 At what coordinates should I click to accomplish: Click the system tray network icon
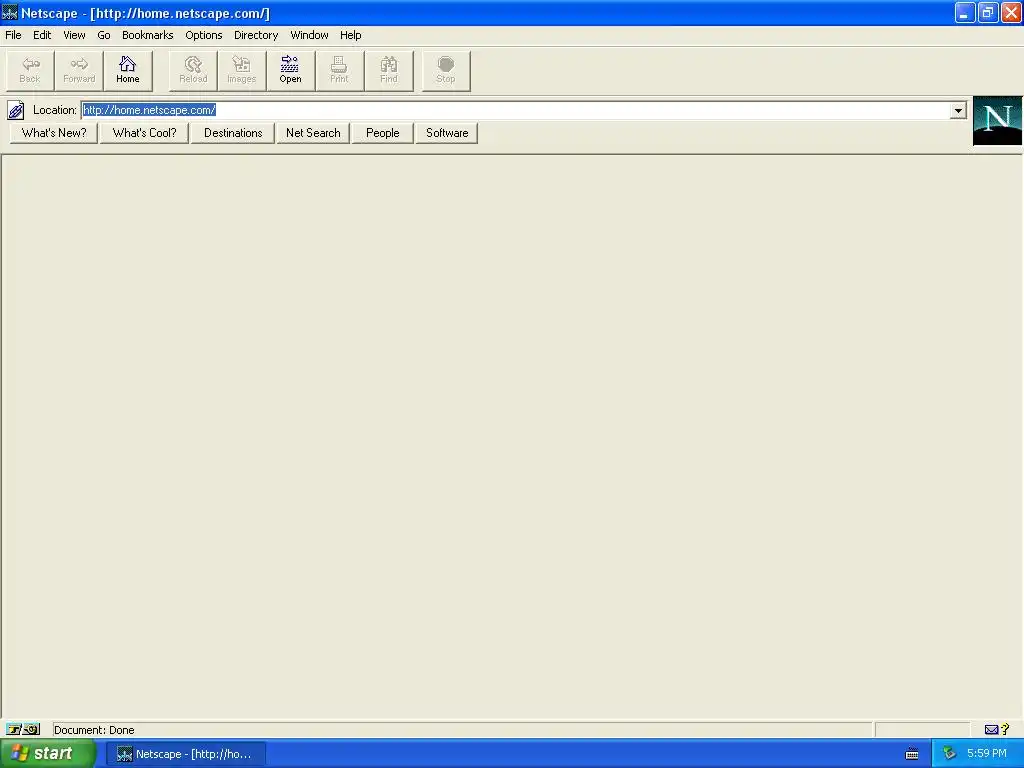click(x=949, y=754)
